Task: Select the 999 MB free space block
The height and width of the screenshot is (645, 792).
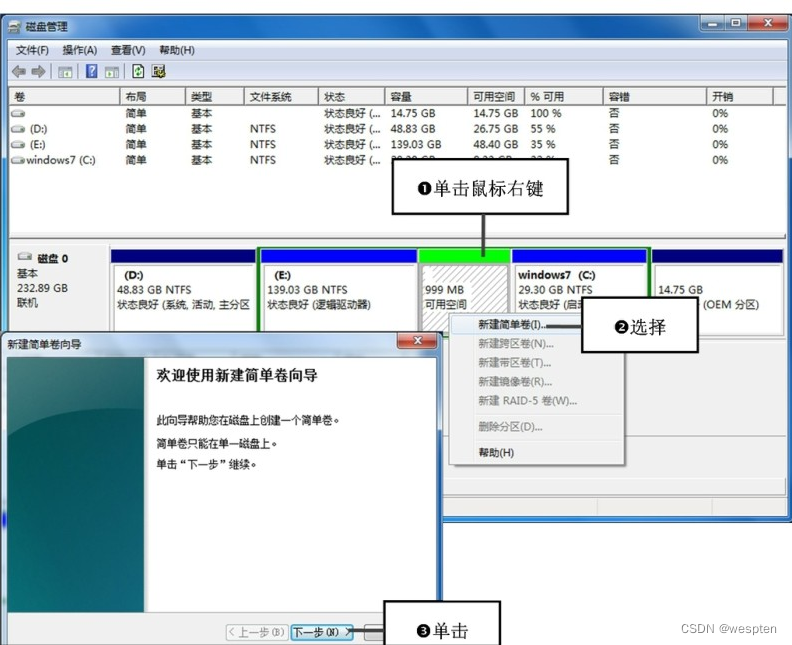Action: tap(464, 288)
